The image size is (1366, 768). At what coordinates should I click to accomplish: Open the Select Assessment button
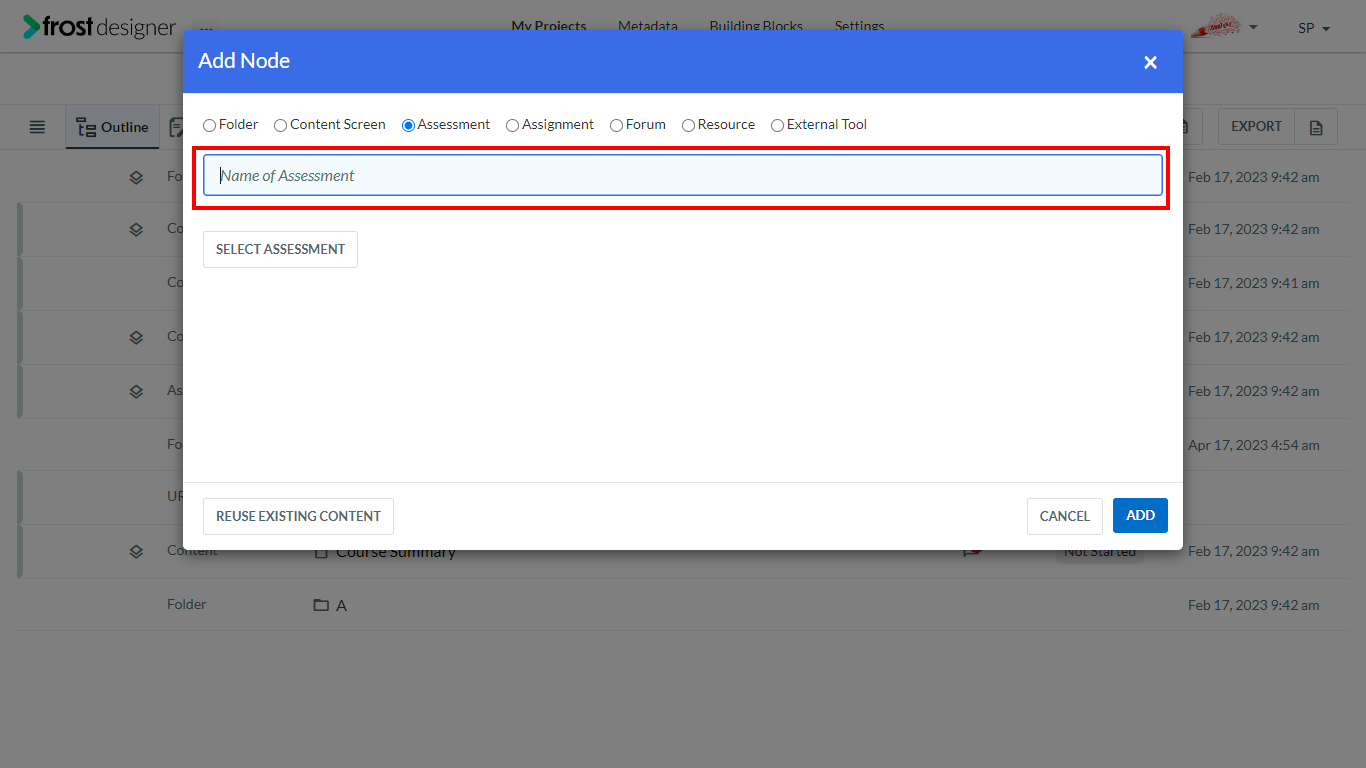pyautogui.click(x=280, y=249)
